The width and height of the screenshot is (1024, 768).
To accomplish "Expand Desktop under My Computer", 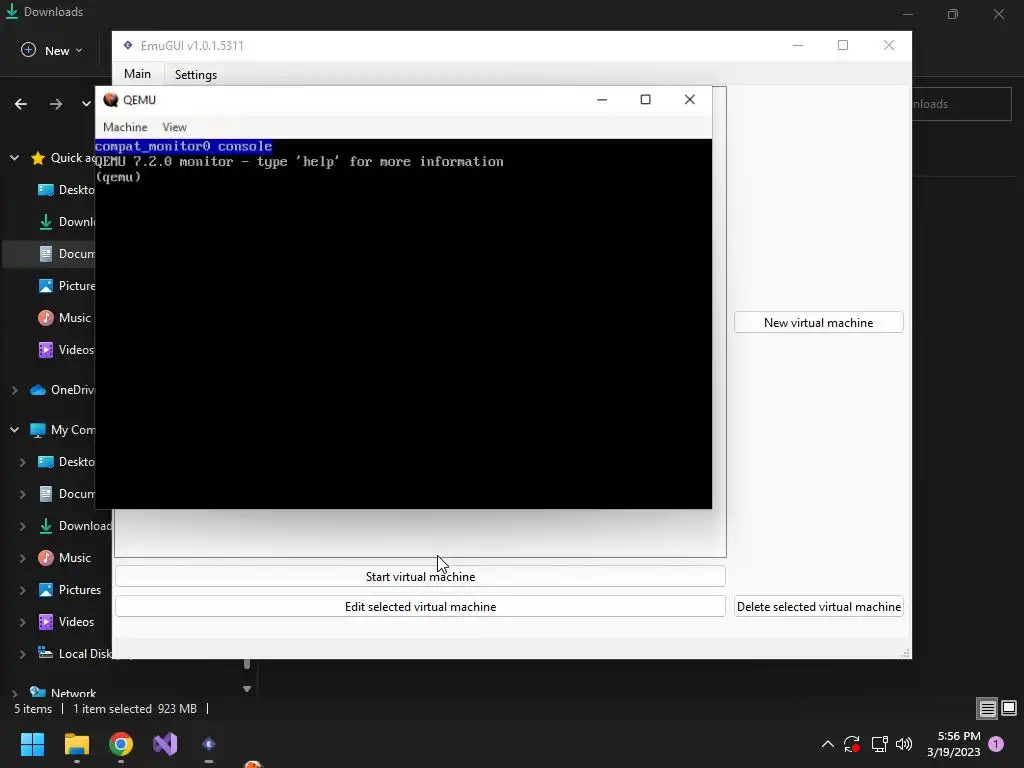I will pos(22,462).
